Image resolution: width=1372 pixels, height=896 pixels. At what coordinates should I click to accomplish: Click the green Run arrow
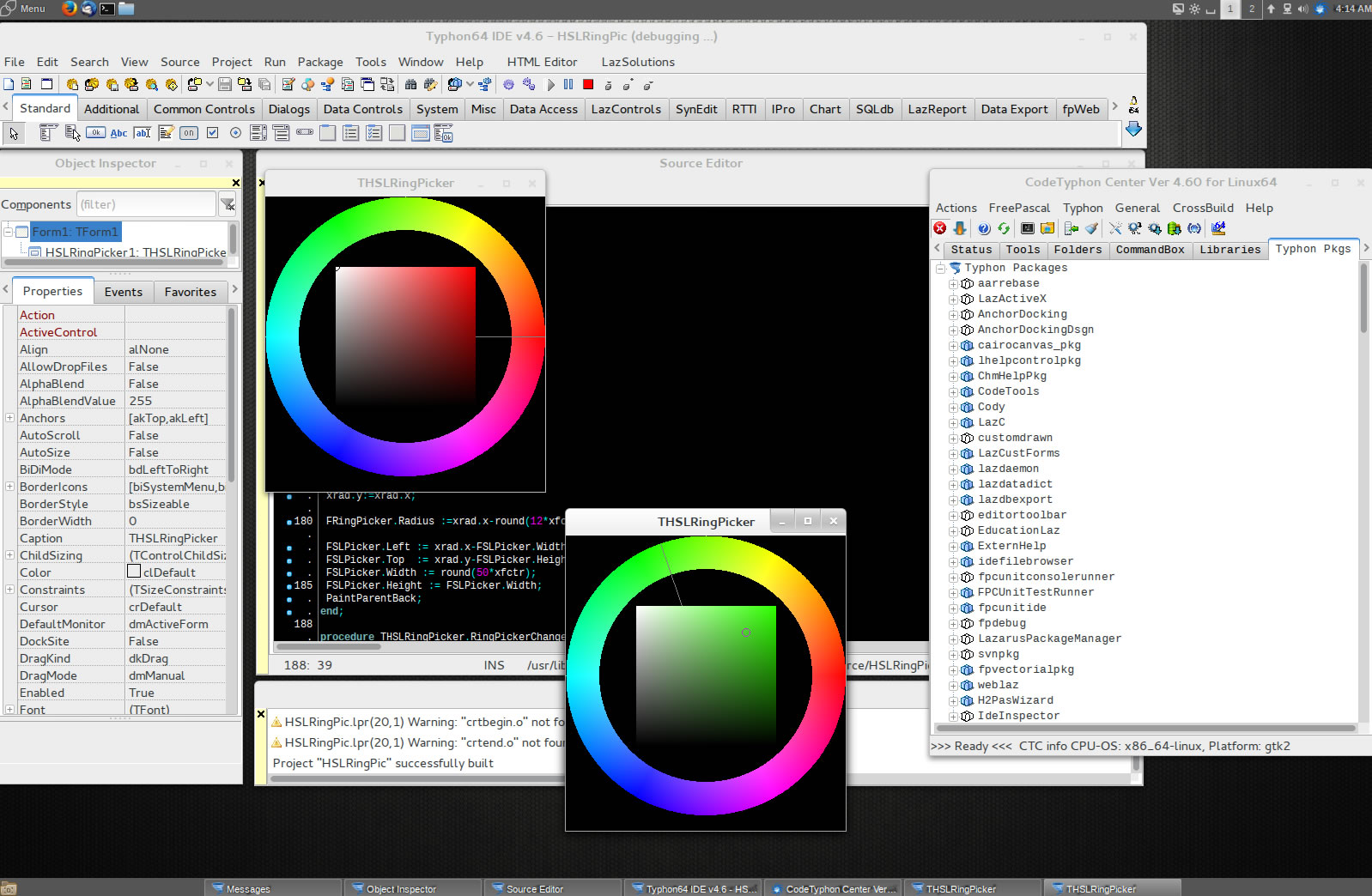click(550, 84)
